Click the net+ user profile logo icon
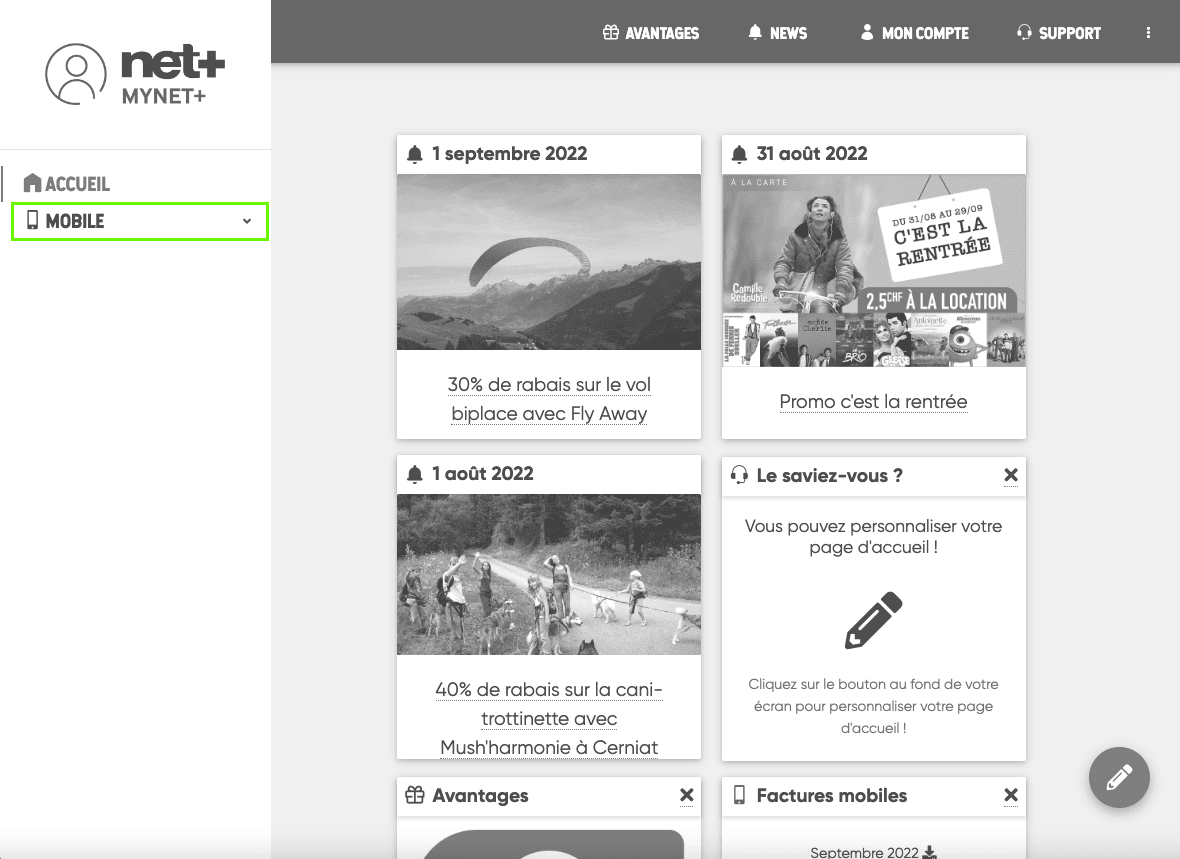Screen dimensions: 1180x859 pyautogui.click(x=76, y=74)
